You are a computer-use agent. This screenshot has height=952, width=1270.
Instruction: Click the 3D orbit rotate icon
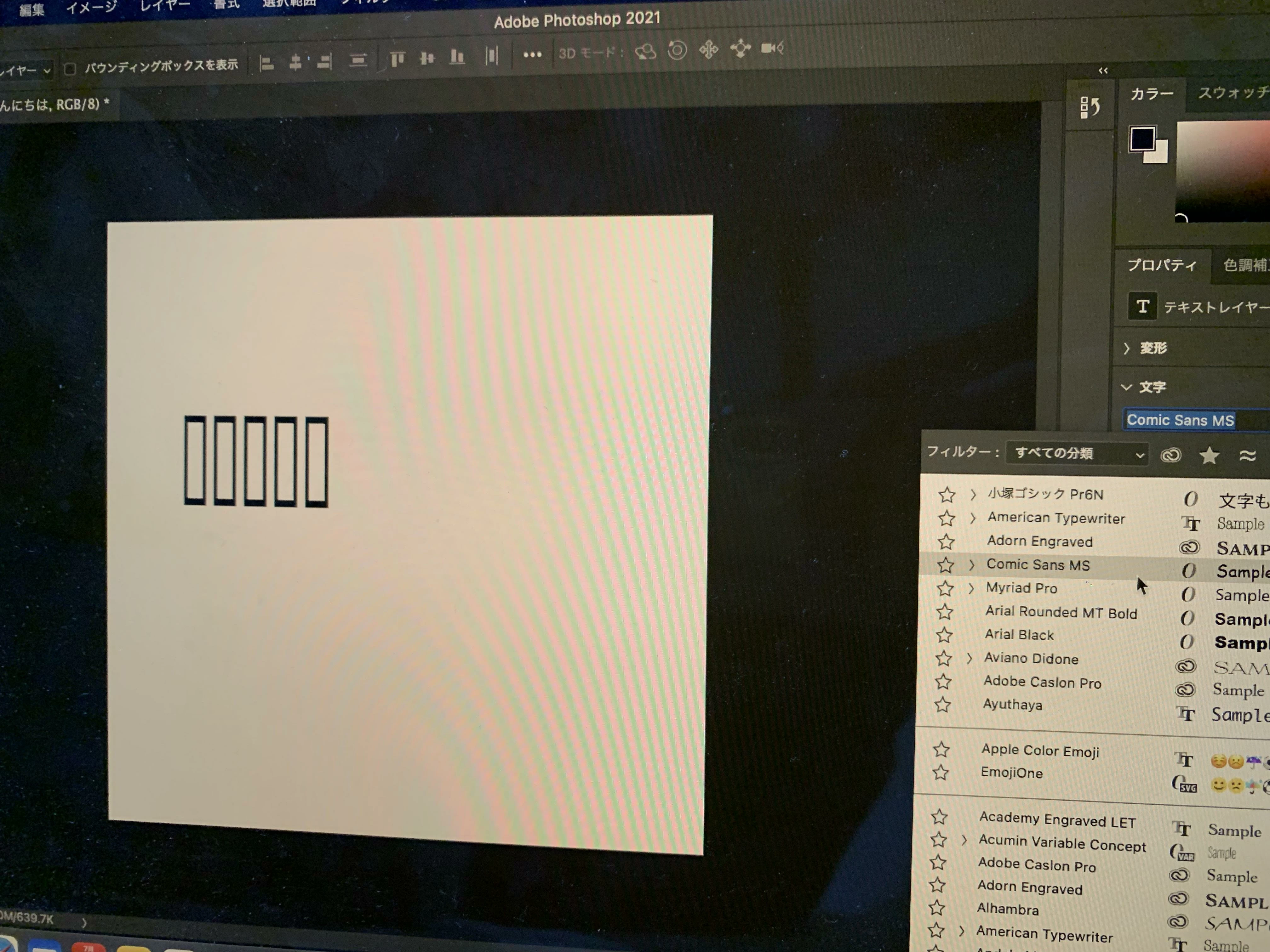tap(646, 52)
